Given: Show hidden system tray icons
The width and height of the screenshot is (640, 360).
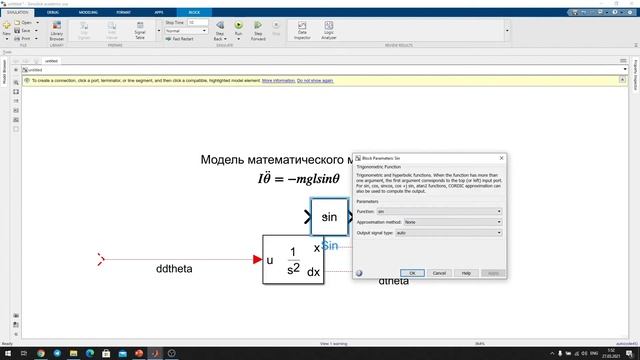Looking at the screenshot, I should coord(552,353).
